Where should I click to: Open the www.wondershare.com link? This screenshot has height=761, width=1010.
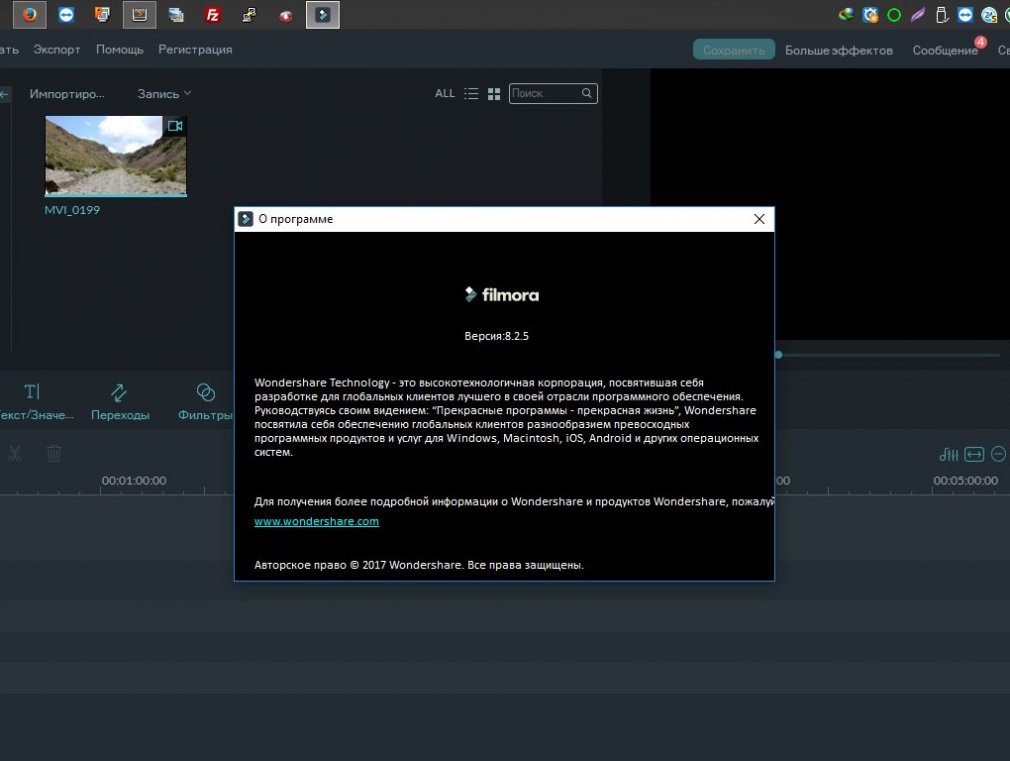pos(316,521)
